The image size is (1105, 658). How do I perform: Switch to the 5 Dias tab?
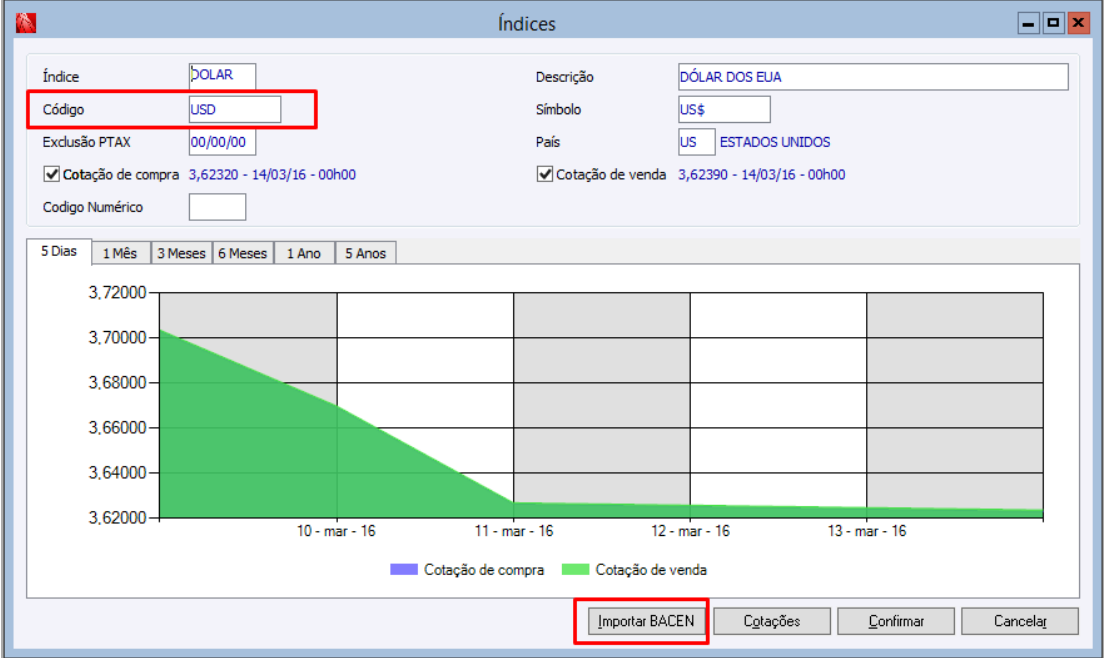58,252
